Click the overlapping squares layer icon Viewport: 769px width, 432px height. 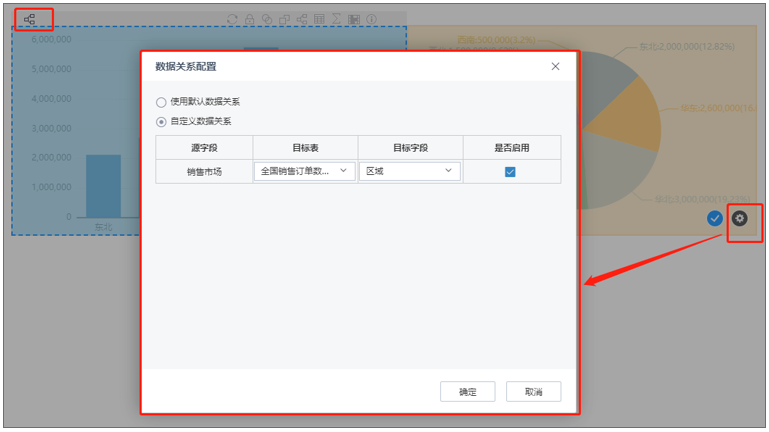tap(284, 19)
